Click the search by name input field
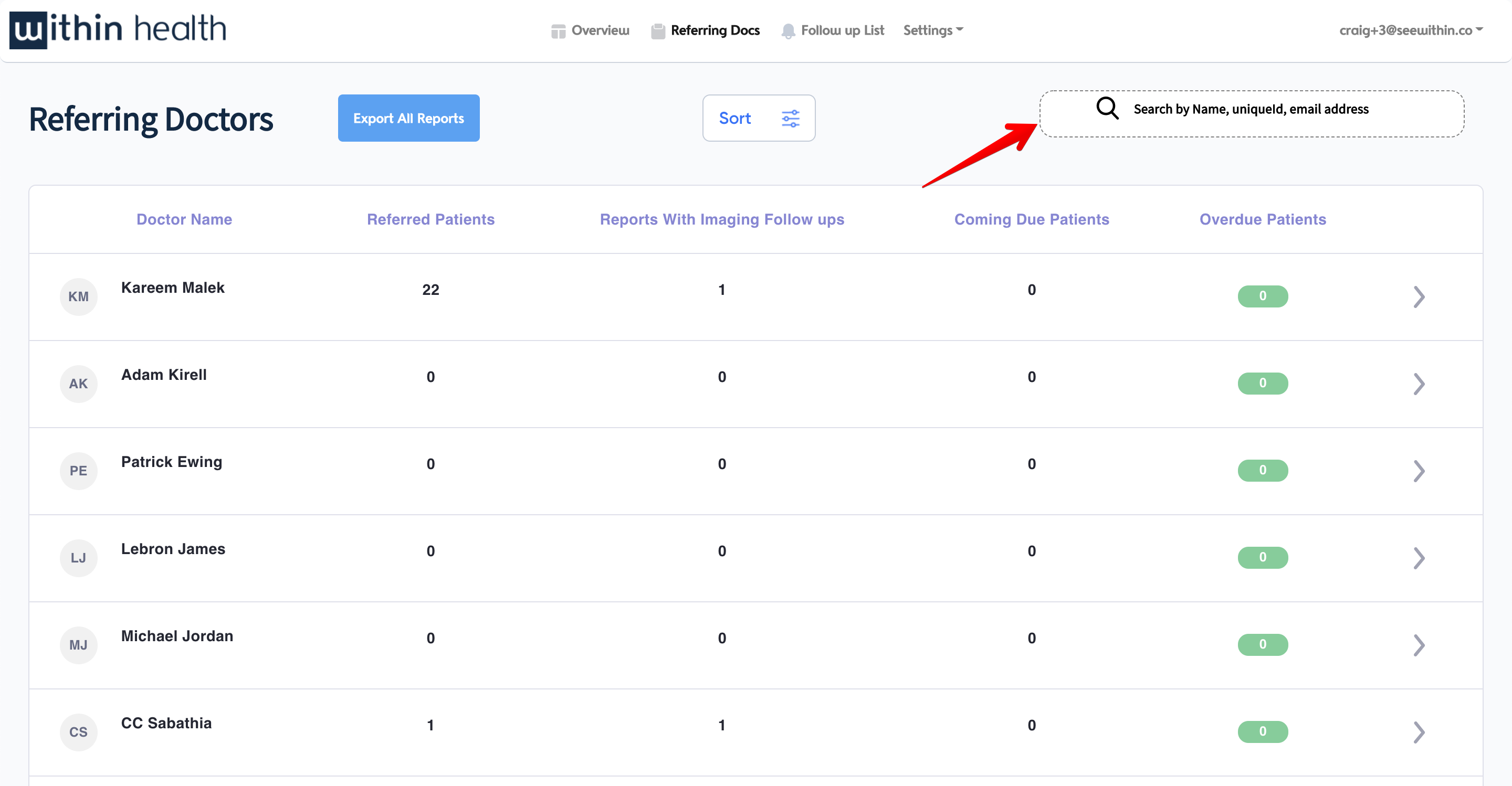Screen dimensions: 1512x786 (1252, 114)
